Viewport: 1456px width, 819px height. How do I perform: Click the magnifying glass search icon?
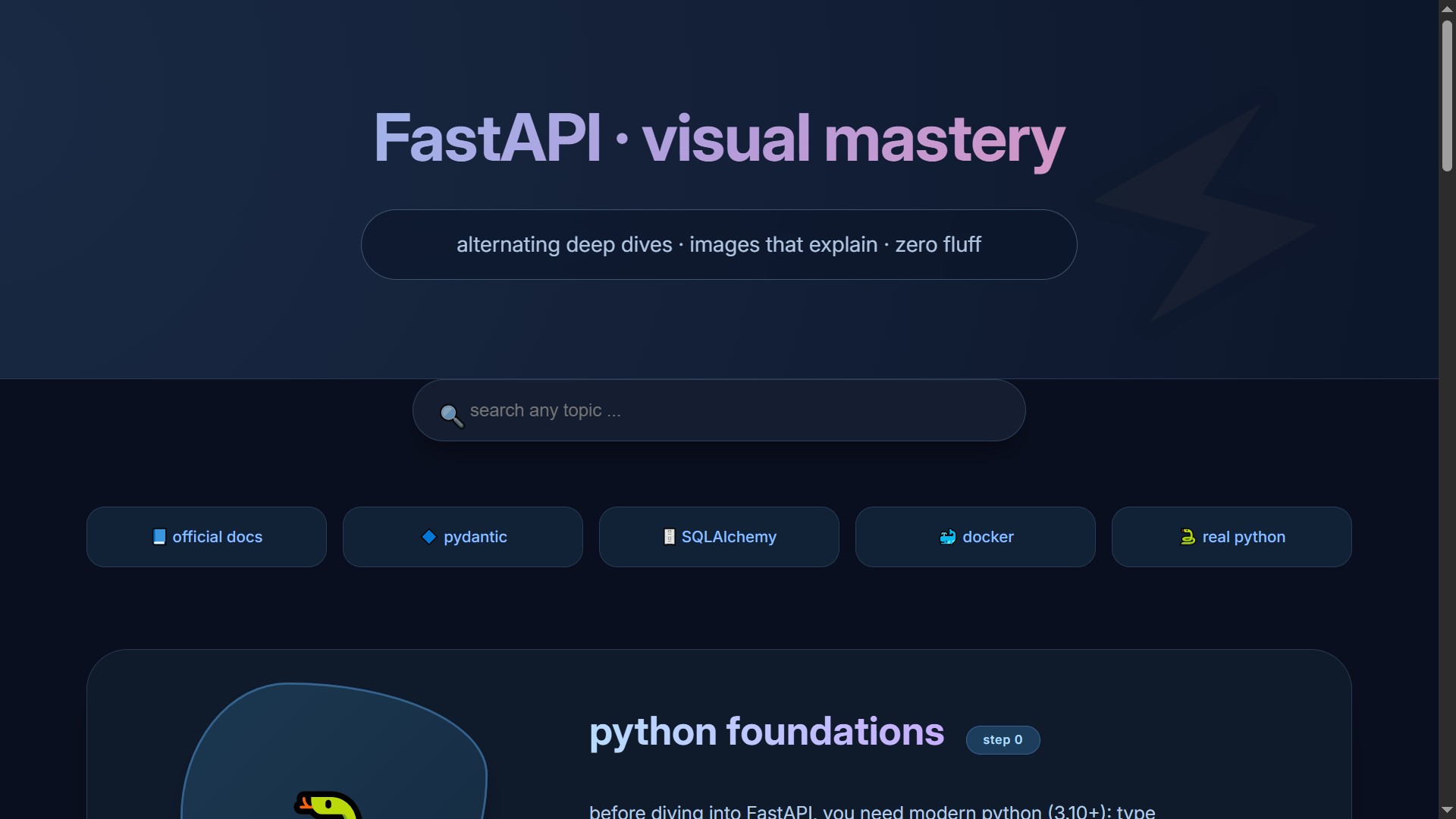(x=452, y=416)
